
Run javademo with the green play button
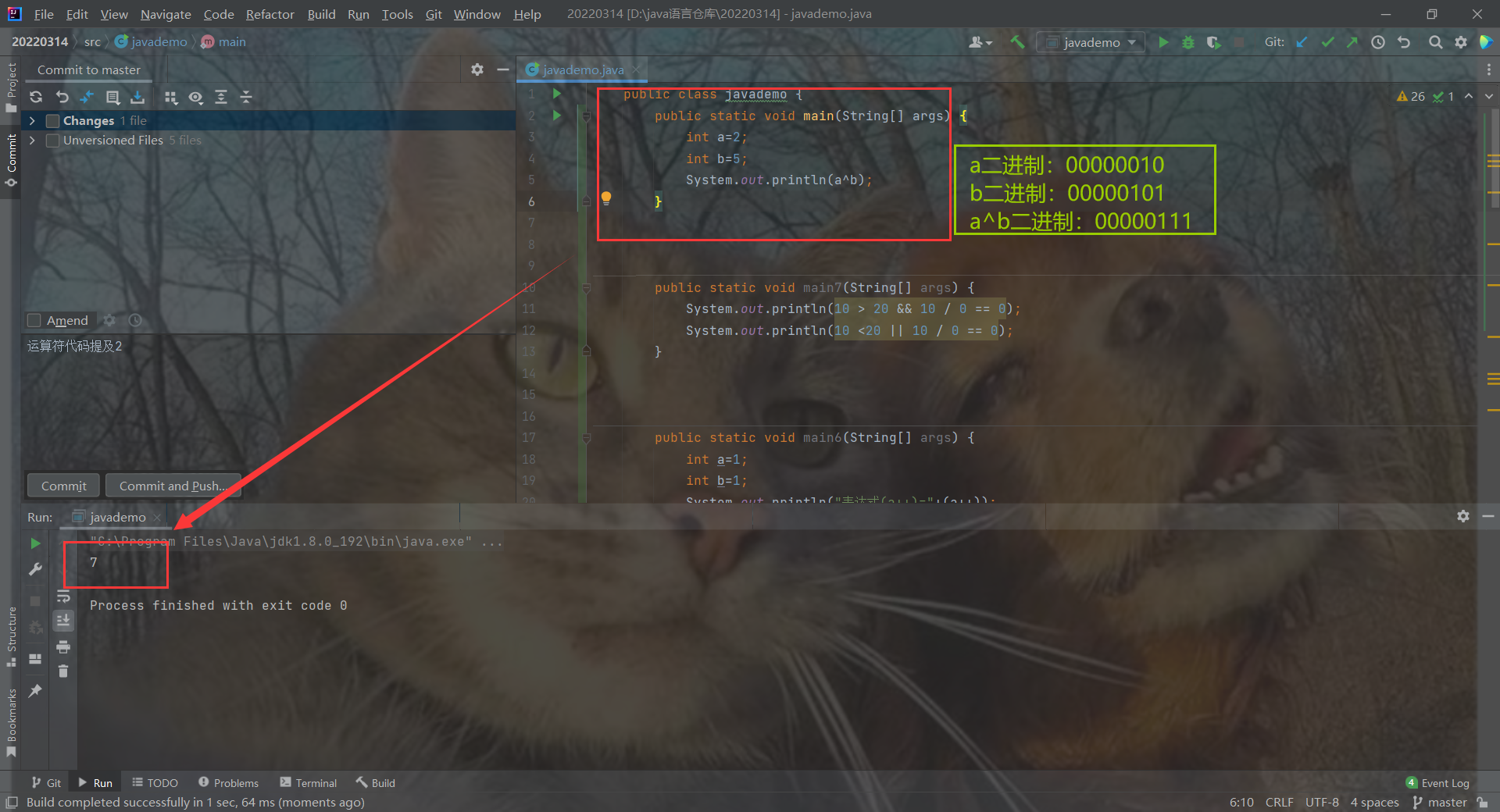click(1163, 42)
